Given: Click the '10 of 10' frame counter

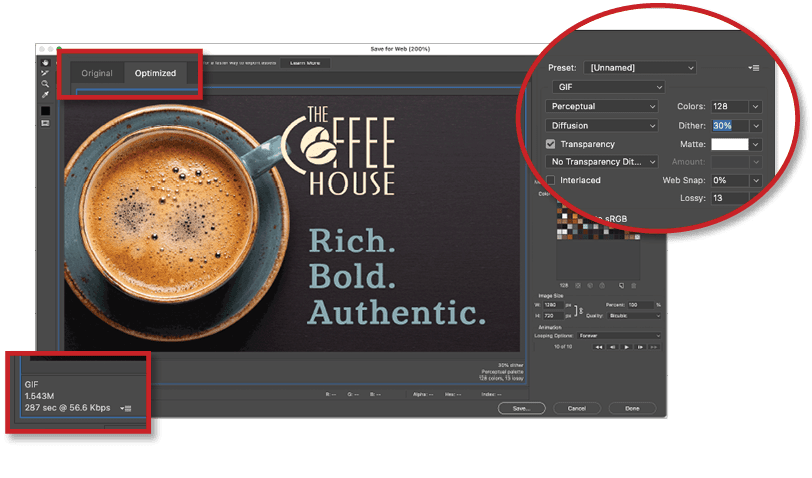Looking at the screenshot, I should tap(563, 347).
